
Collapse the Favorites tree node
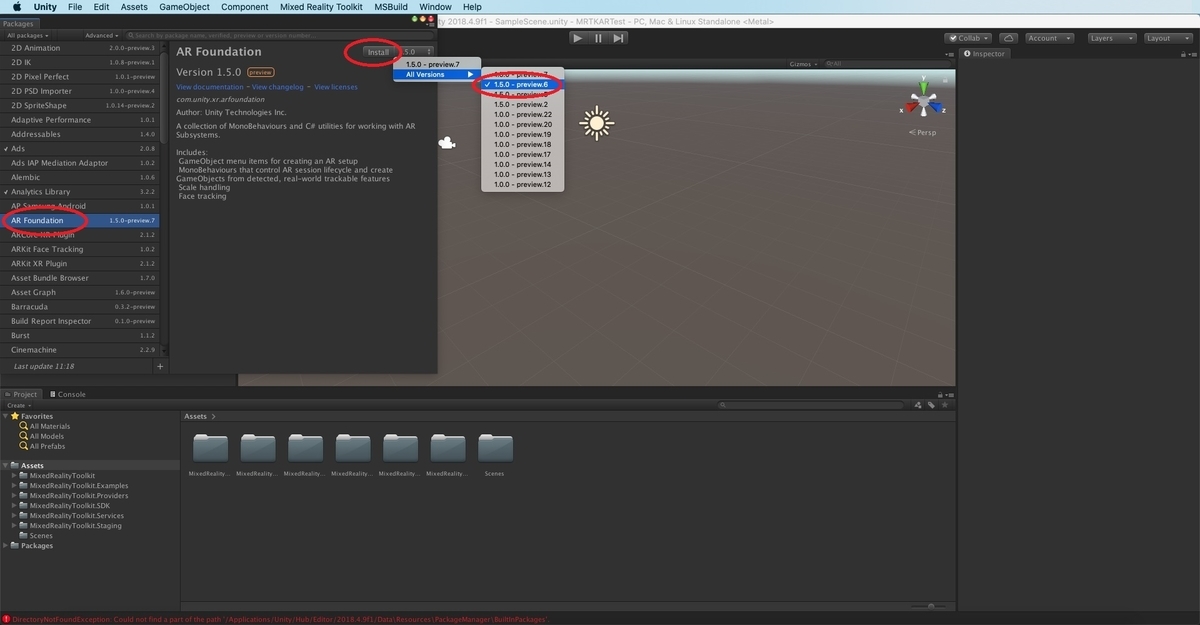coord(5,416)
